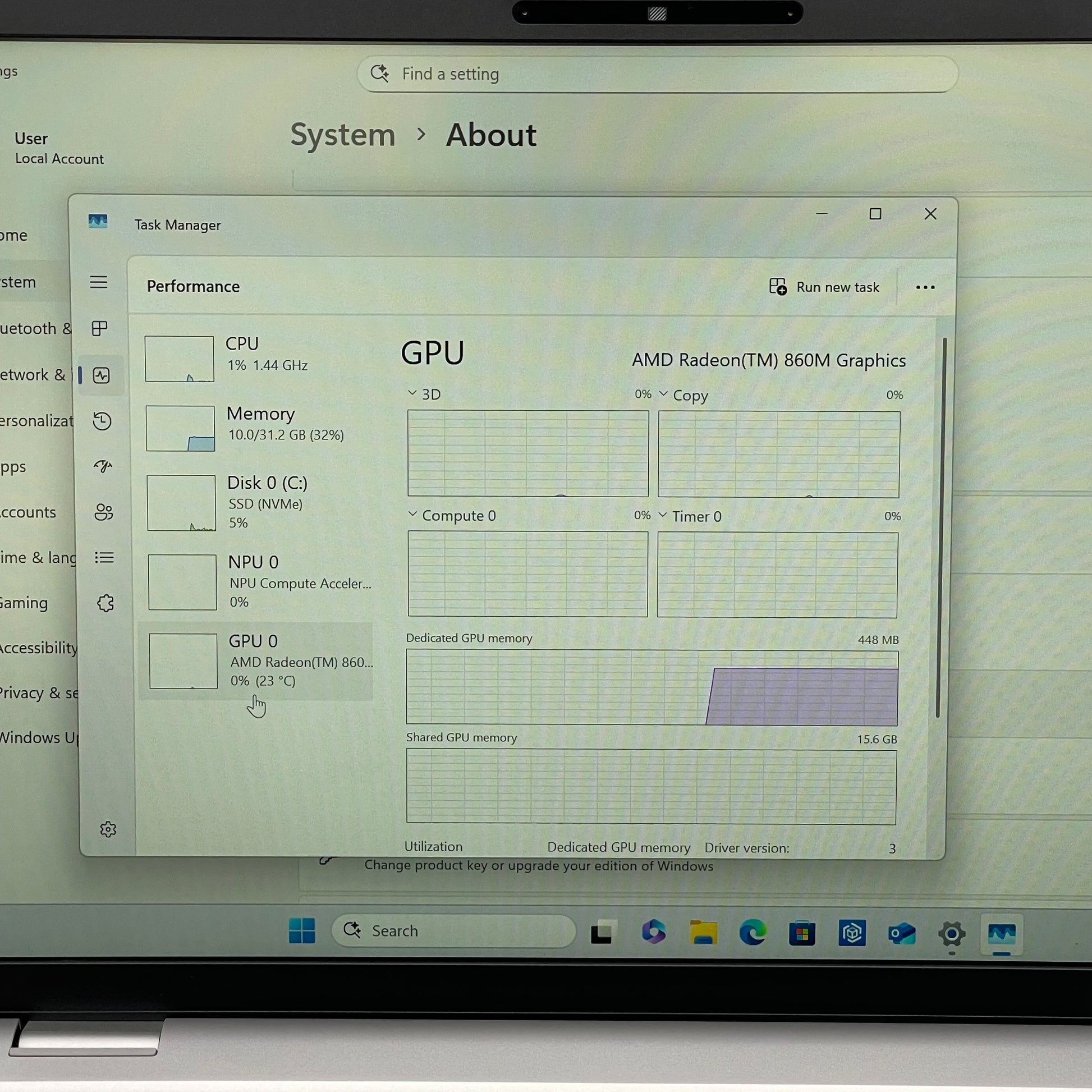Open App history page icon

[x=102, y=421]
